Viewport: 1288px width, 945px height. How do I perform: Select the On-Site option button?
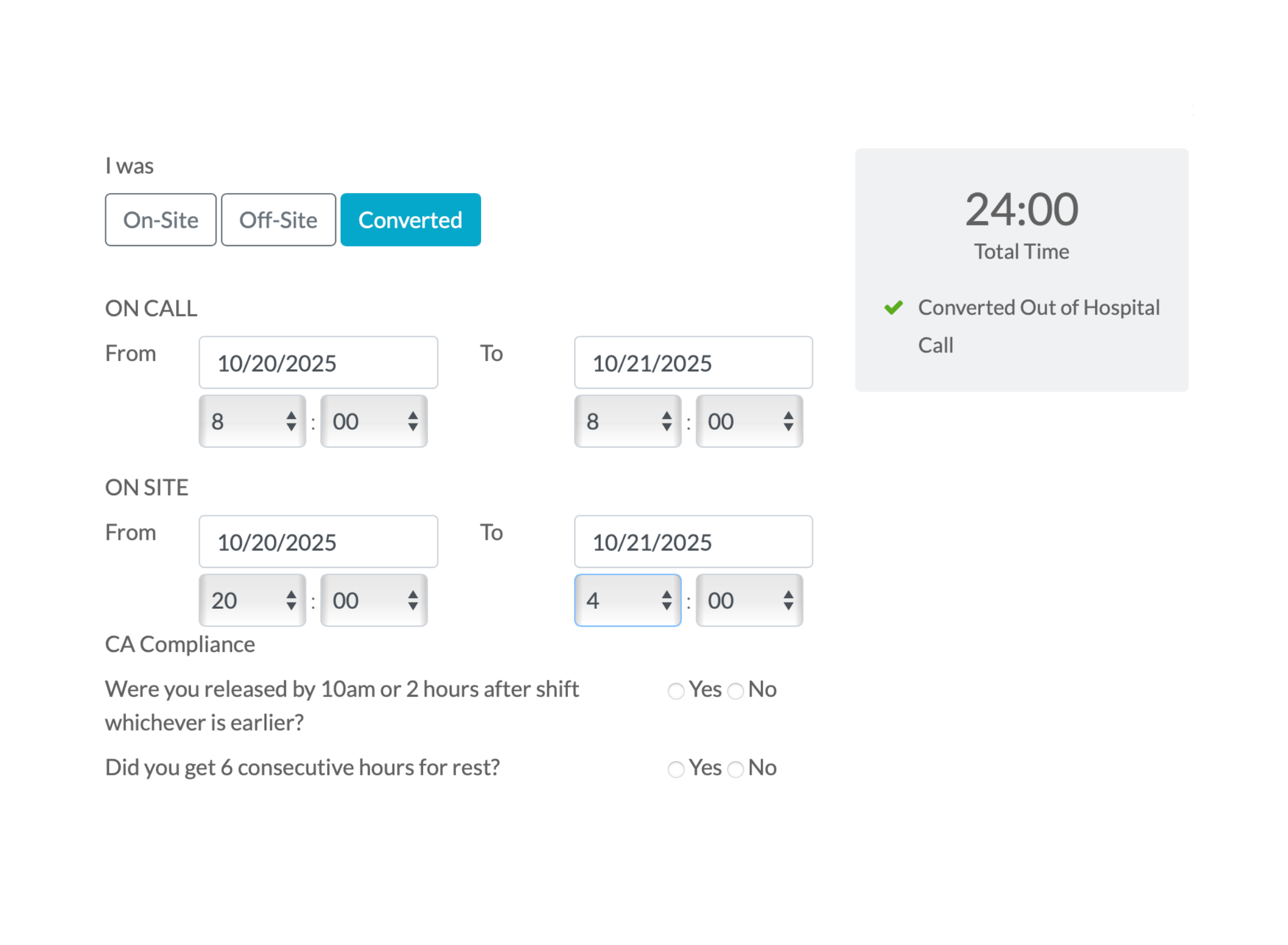click(x=161, y=220)
